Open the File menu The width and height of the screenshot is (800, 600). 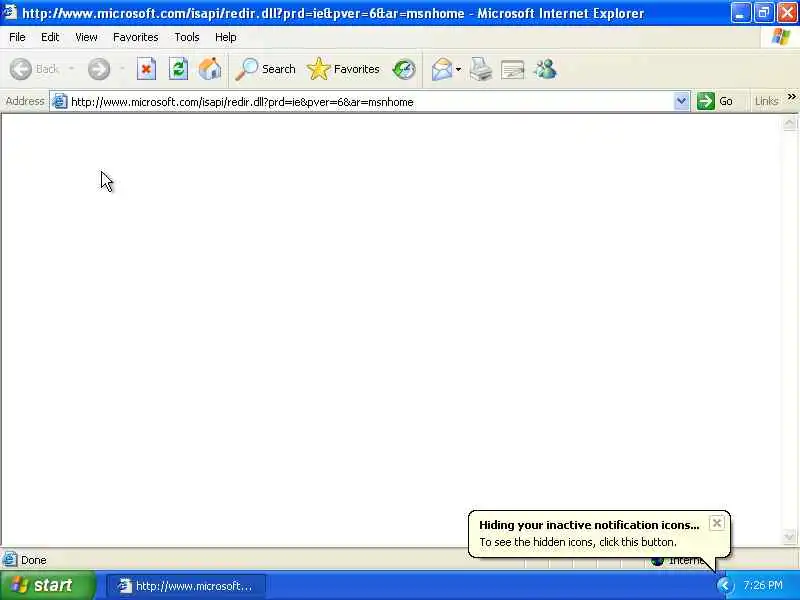[x=17, y=37]
